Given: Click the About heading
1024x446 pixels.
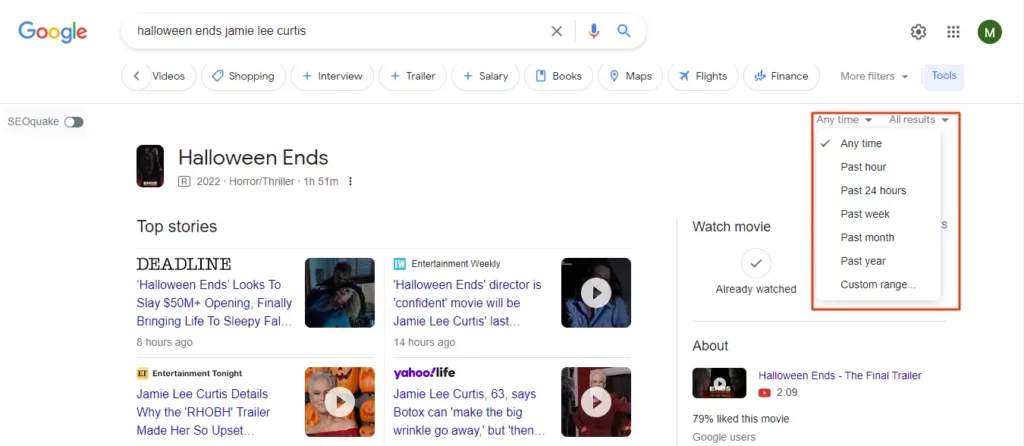Looking at the screenshot, I should [710, 345].
